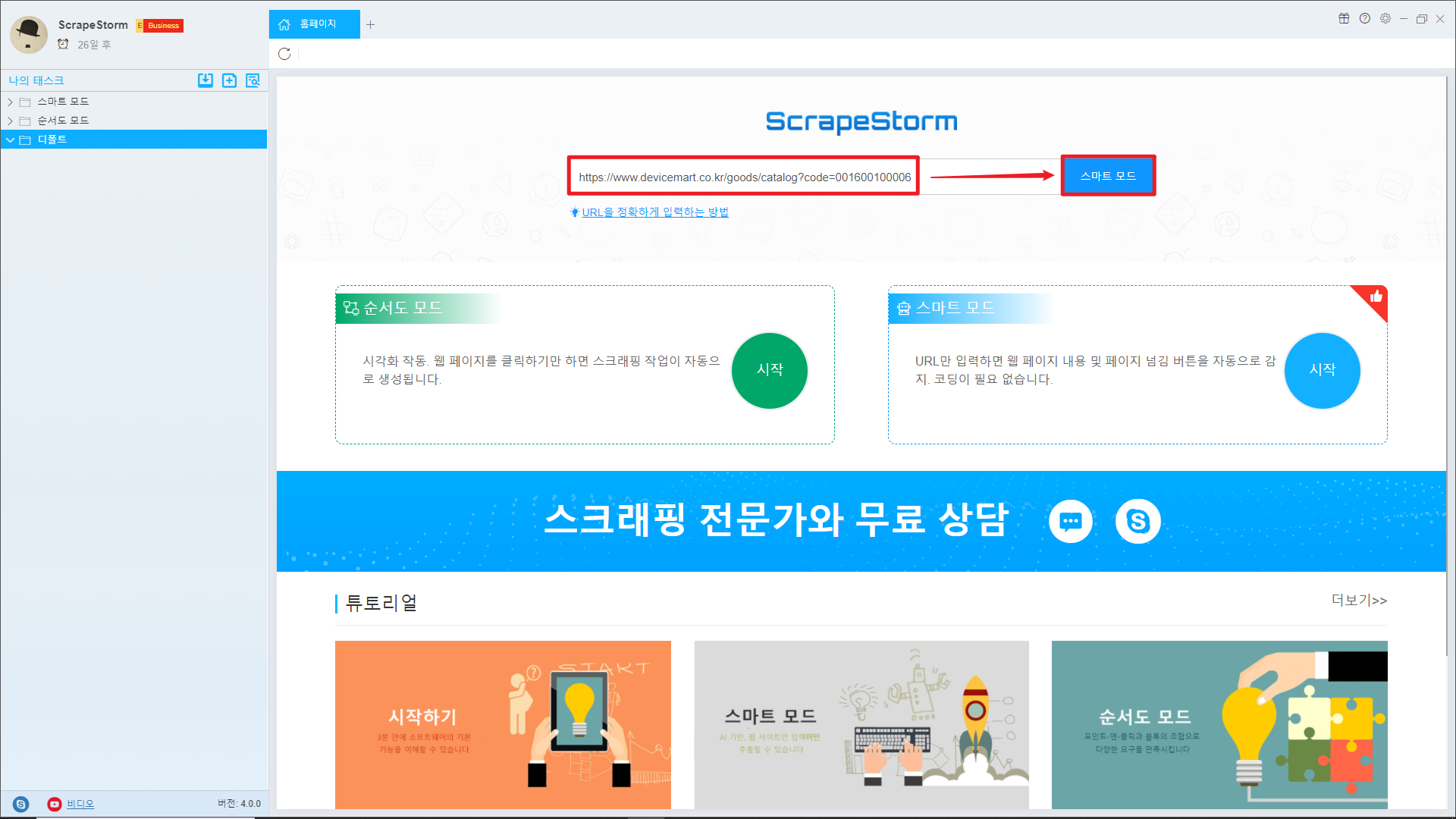Expand the 순서도 모드 folder arrow
1456x819 pixels.
[10, 121]
